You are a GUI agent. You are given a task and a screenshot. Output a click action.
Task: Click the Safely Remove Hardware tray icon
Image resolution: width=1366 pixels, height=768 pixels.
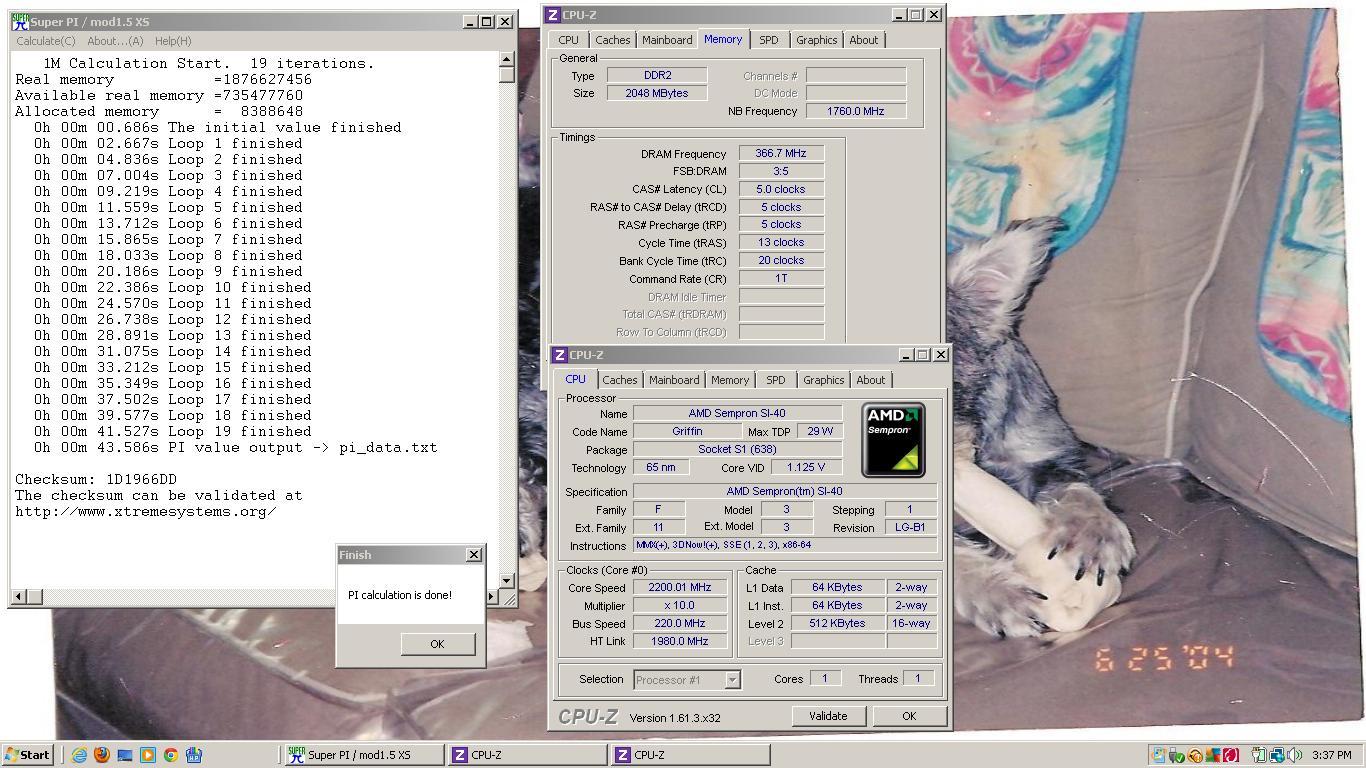pyautogui.click(x=1176, y=755)
